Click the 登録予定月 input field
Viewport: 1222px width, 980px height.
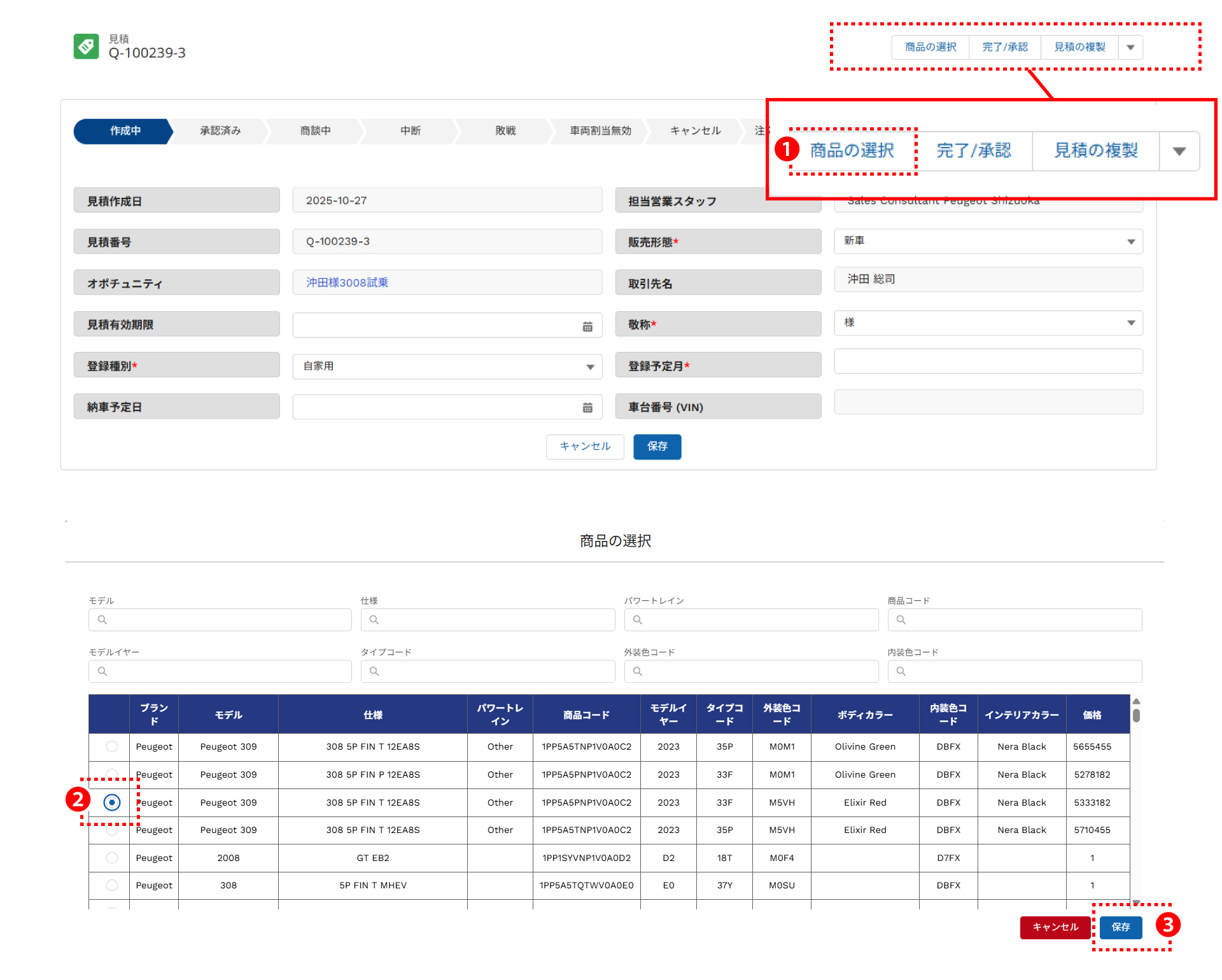point(988,361)
